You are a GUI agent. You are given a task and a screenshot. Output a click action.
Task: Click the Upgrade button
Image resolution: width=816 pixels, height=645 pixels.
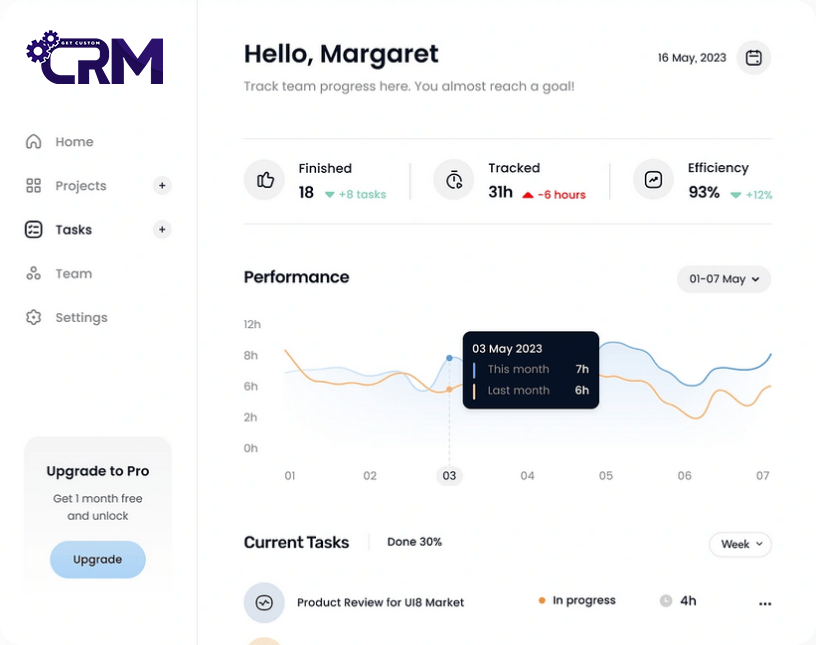pyautogui.click(x=98, y=560)
